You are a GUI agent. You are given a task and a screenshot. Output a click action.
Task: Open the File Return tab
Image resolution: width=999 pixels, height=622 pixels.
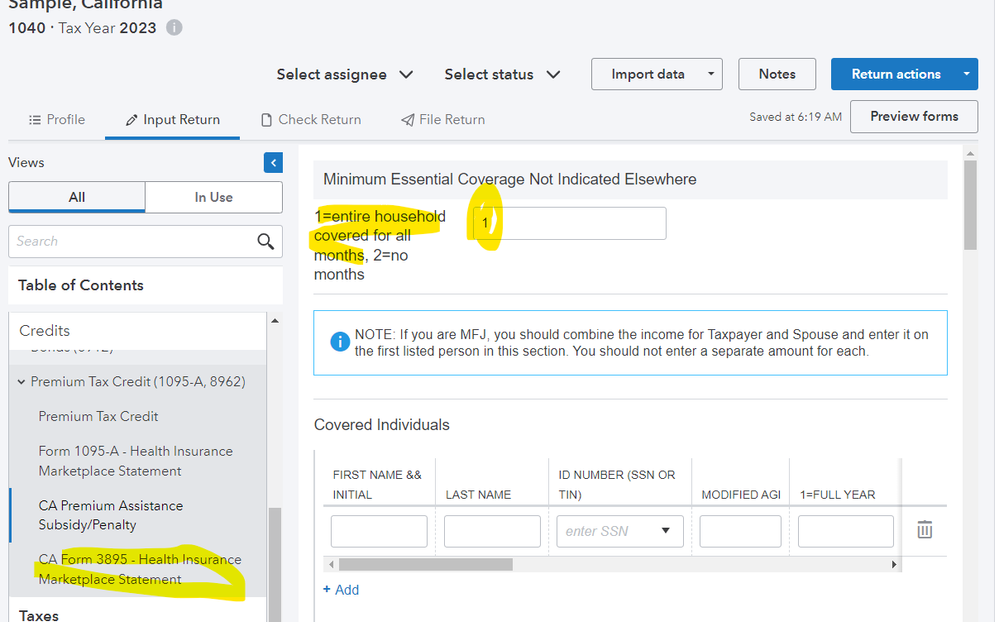click(x=443, y=119)
